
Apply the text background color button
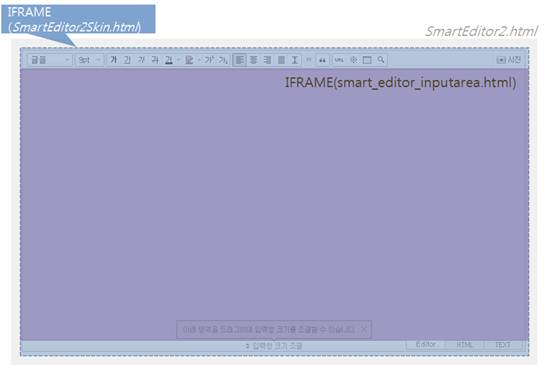pyautogui.click(x=189, y=60)
